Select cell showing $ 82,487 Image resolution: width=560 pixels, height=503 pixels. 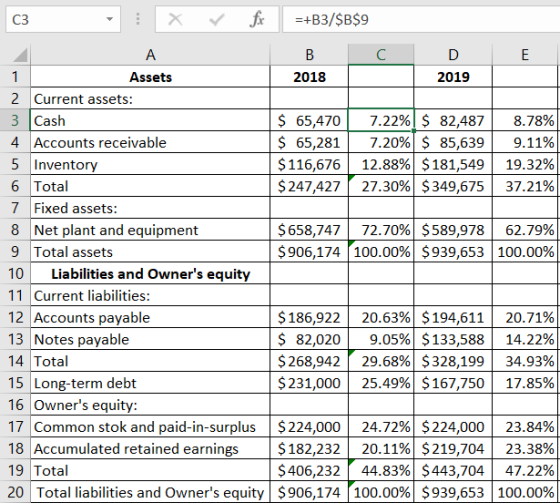(x=453, y=120)
